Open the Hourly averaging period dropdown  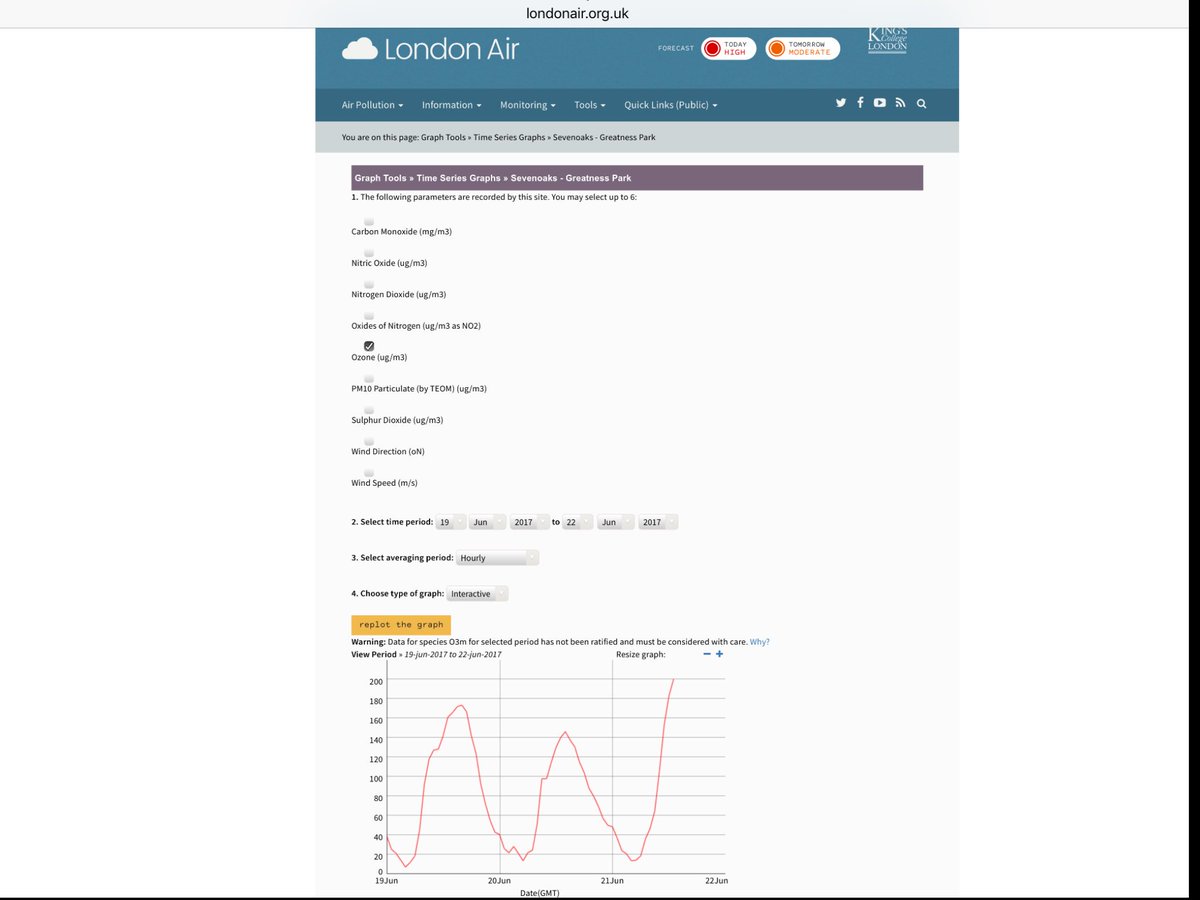498,558
